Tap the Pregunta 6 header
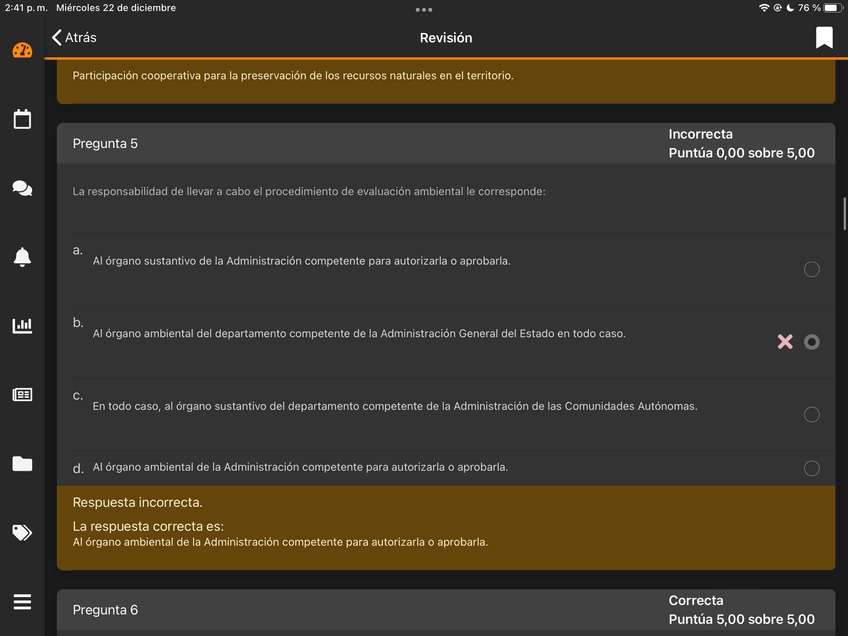Viewport: 848px width, 636px height. (x=106, y=610)
